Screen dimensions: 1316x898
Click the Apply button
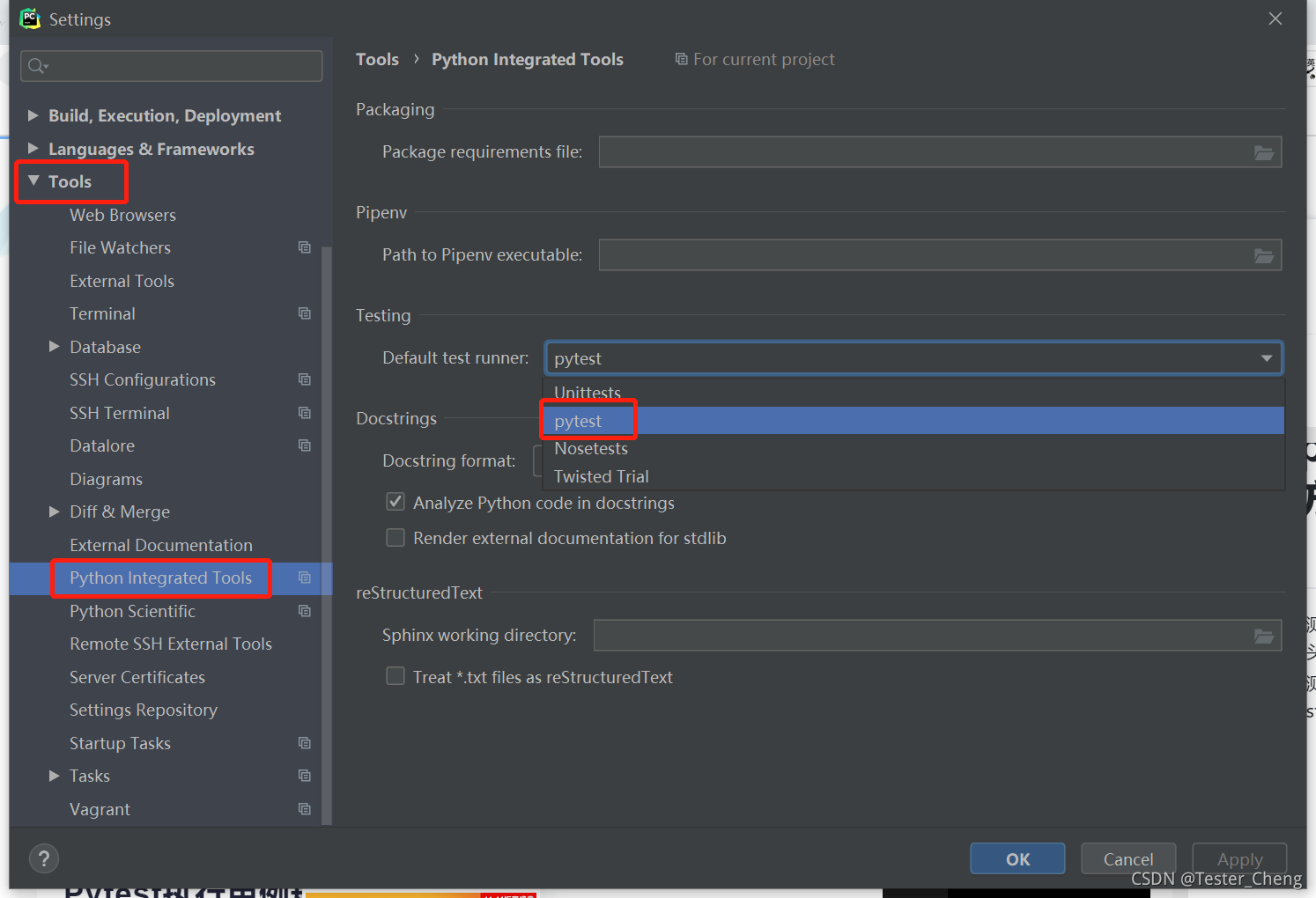[1239, 858]
